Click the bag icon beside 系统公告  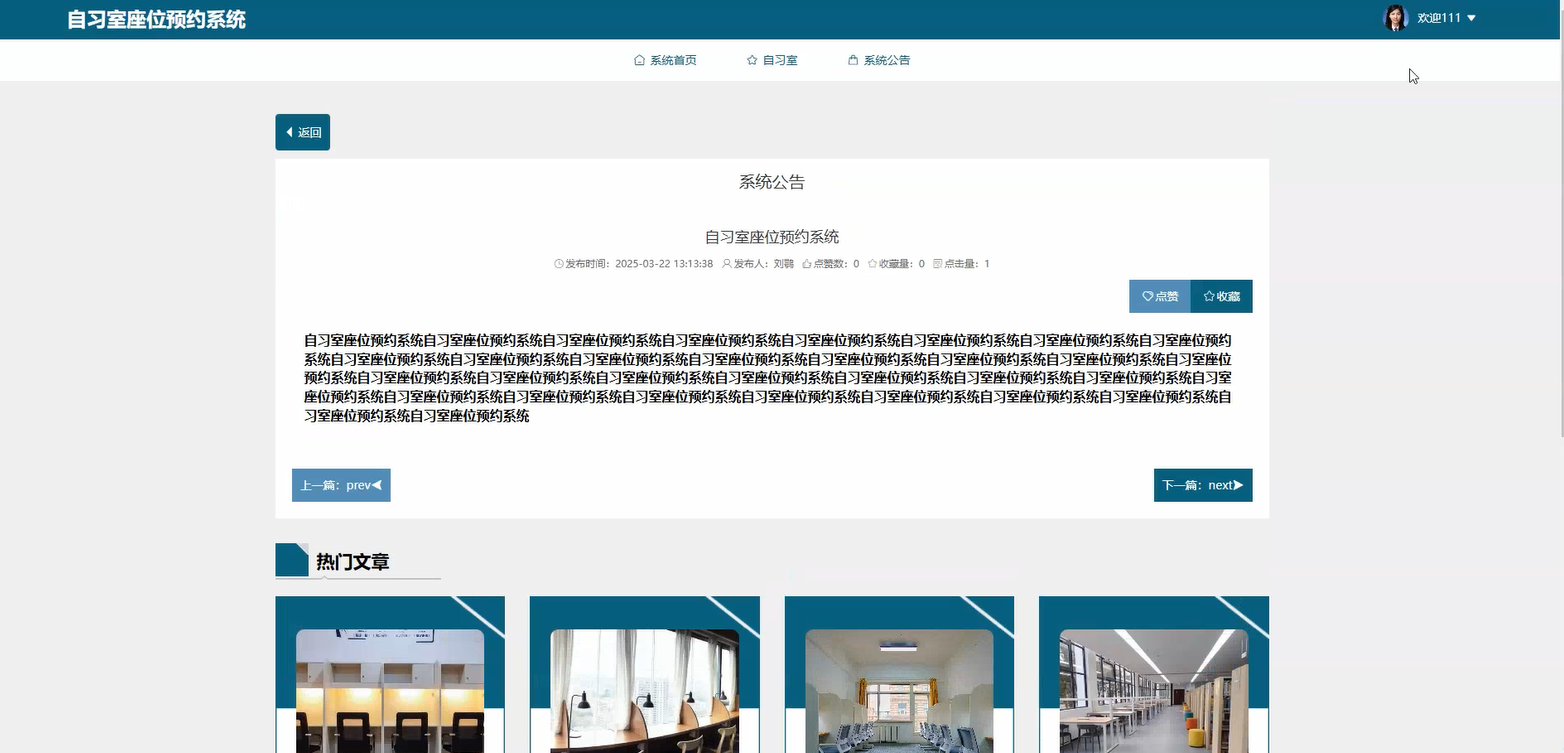tap(853, 60)
